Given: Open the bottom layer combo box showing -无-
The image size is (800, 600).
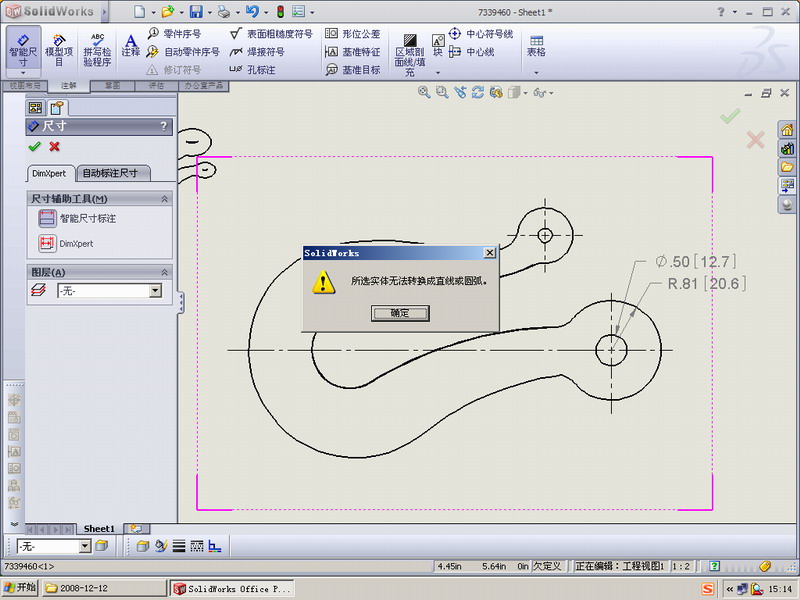Looking at the screenshot, I should pyautogui.click(x=54, y=546).
